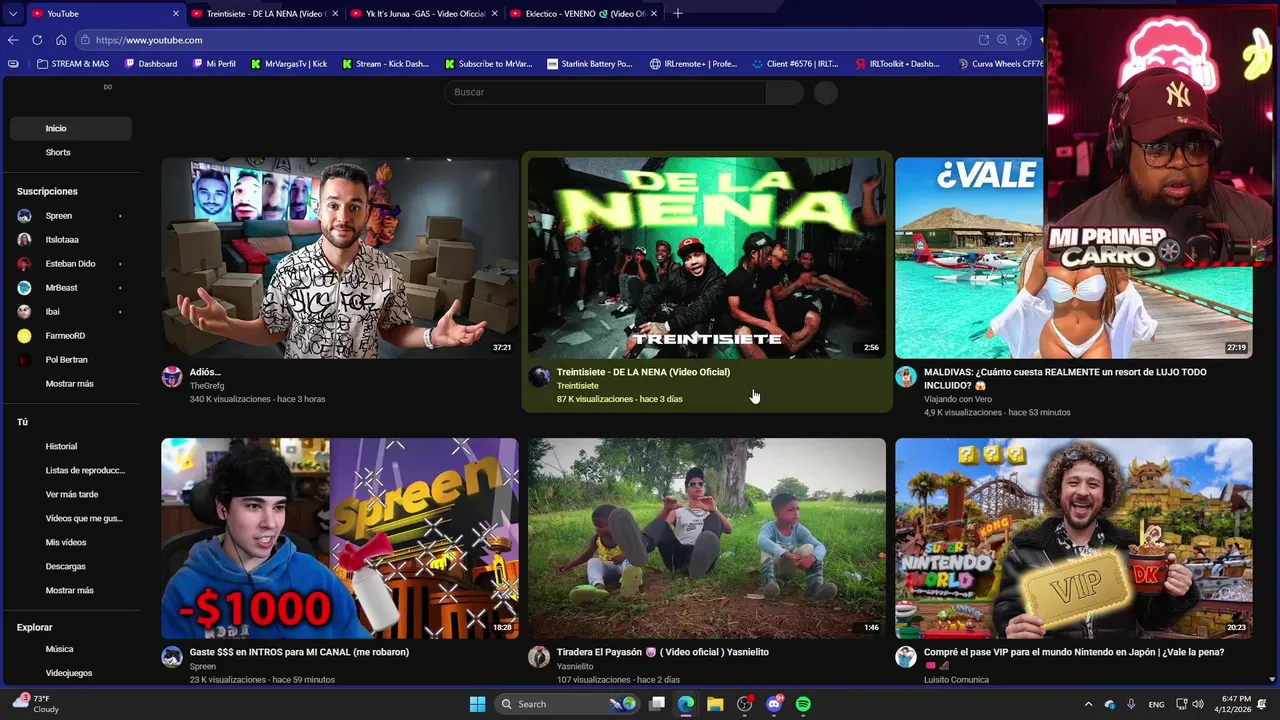
Task: Open site info icon in the address bar
Action: (x=86, y=40)
